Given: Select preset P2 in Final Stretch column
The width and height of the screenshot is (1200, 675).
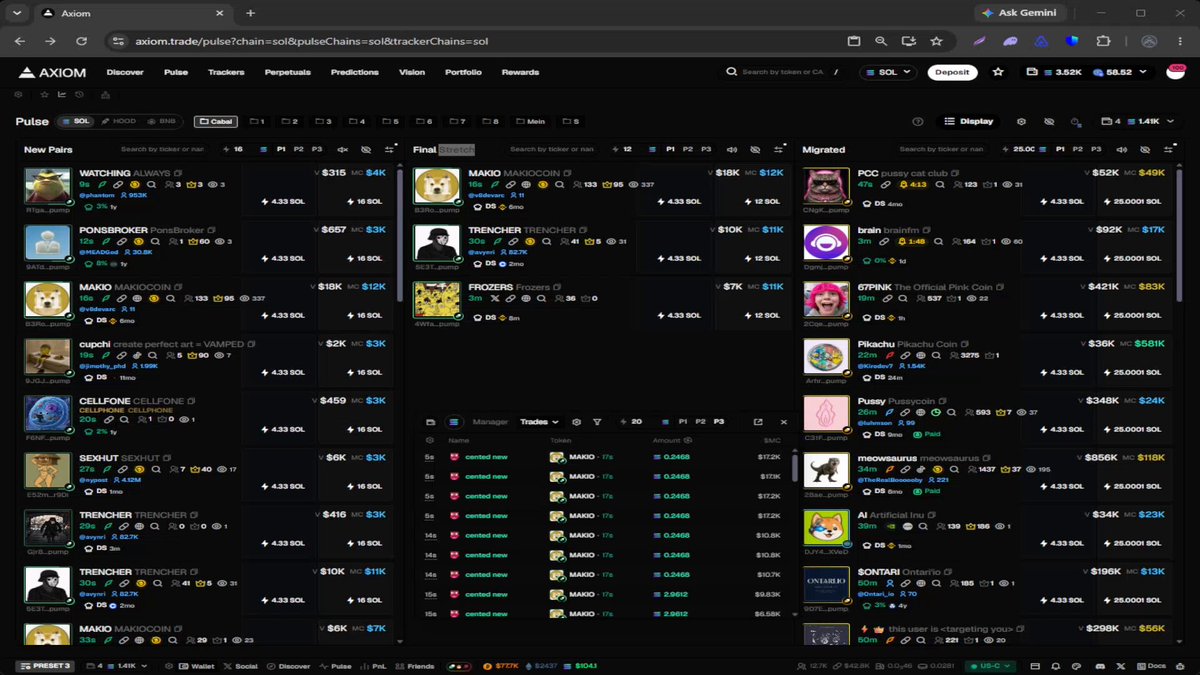Looking at the screenshot, I should tap(687, 149).
